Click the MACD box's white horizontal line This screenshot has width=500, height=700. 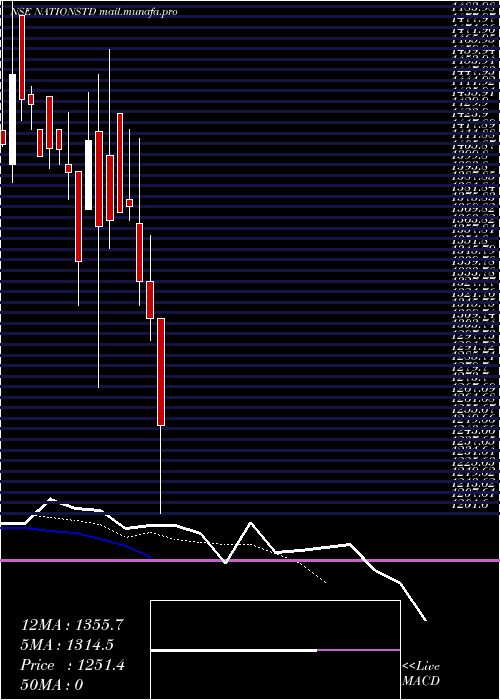point(234,650)
